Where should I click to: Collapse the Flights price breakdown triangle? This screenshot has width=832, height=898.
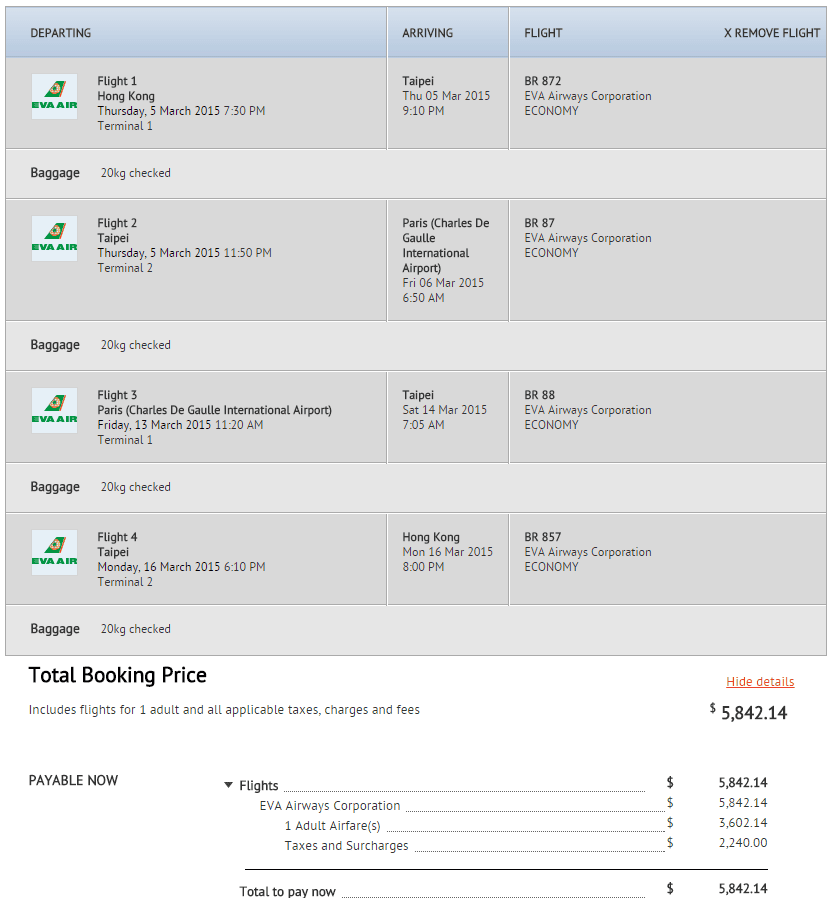(229, 785)
